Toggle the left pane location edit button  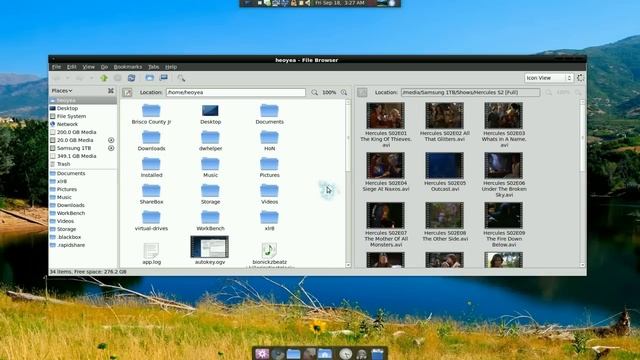click(127, 93)
